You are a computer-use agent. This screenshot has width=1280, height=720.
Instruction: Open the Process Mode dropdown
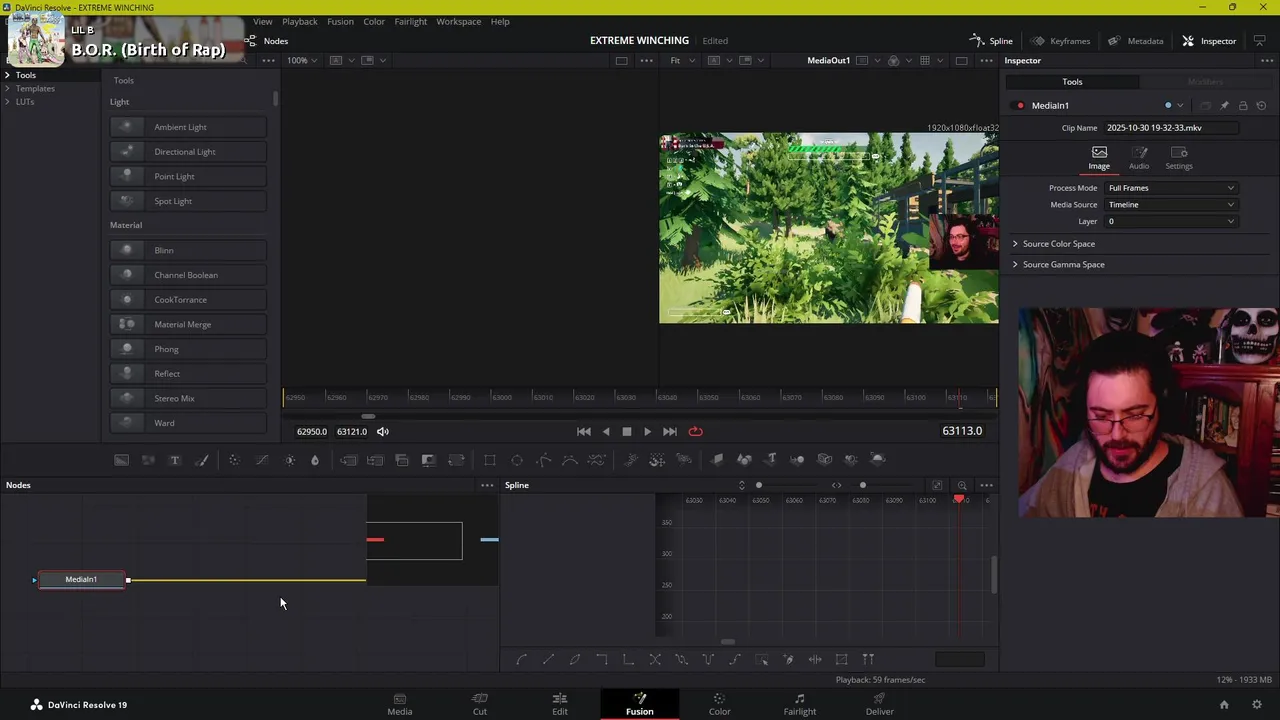point(1171,188)
